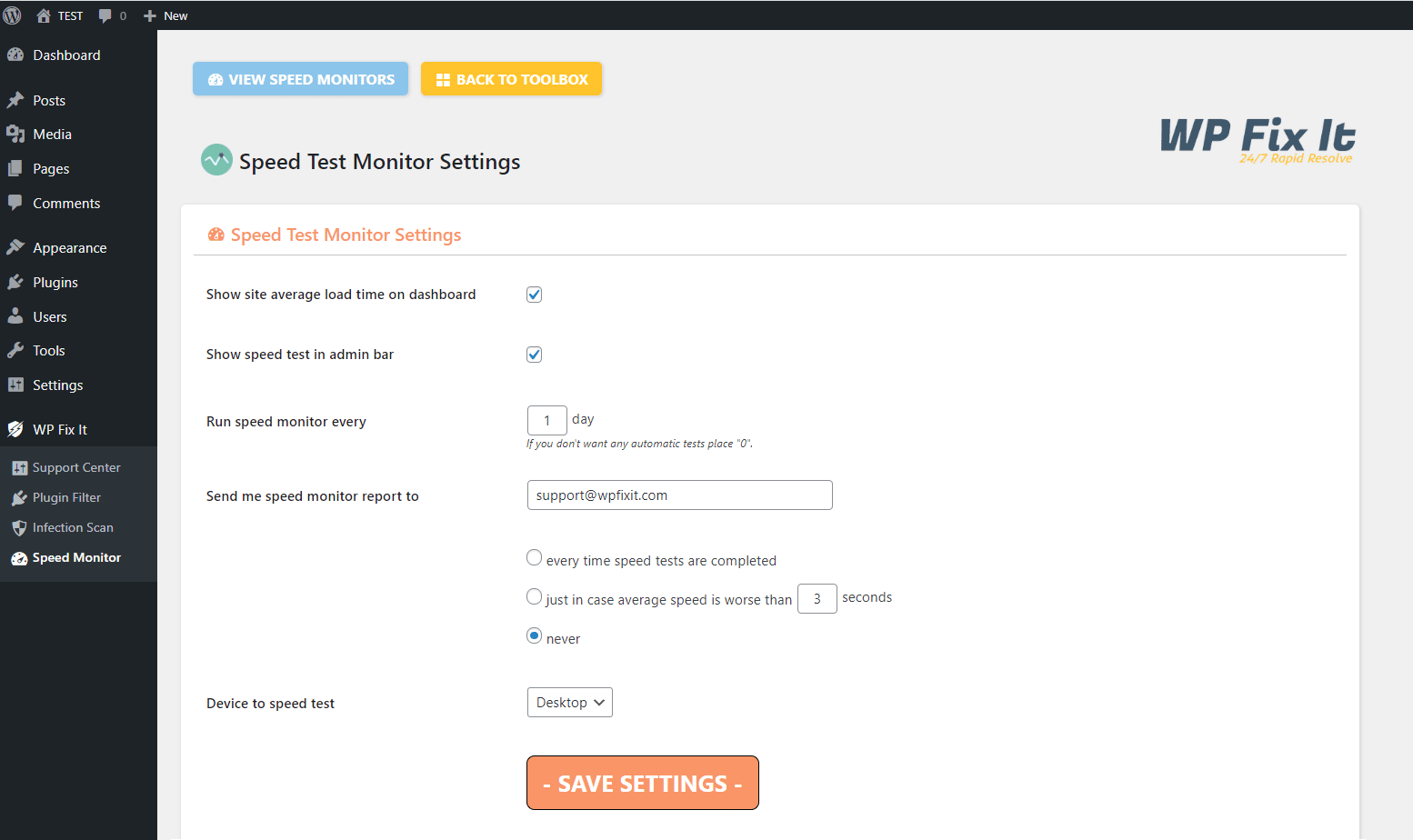The image size is (1413, 840).
Task: Open the TEST site home icon
Action: coord(43,15)
